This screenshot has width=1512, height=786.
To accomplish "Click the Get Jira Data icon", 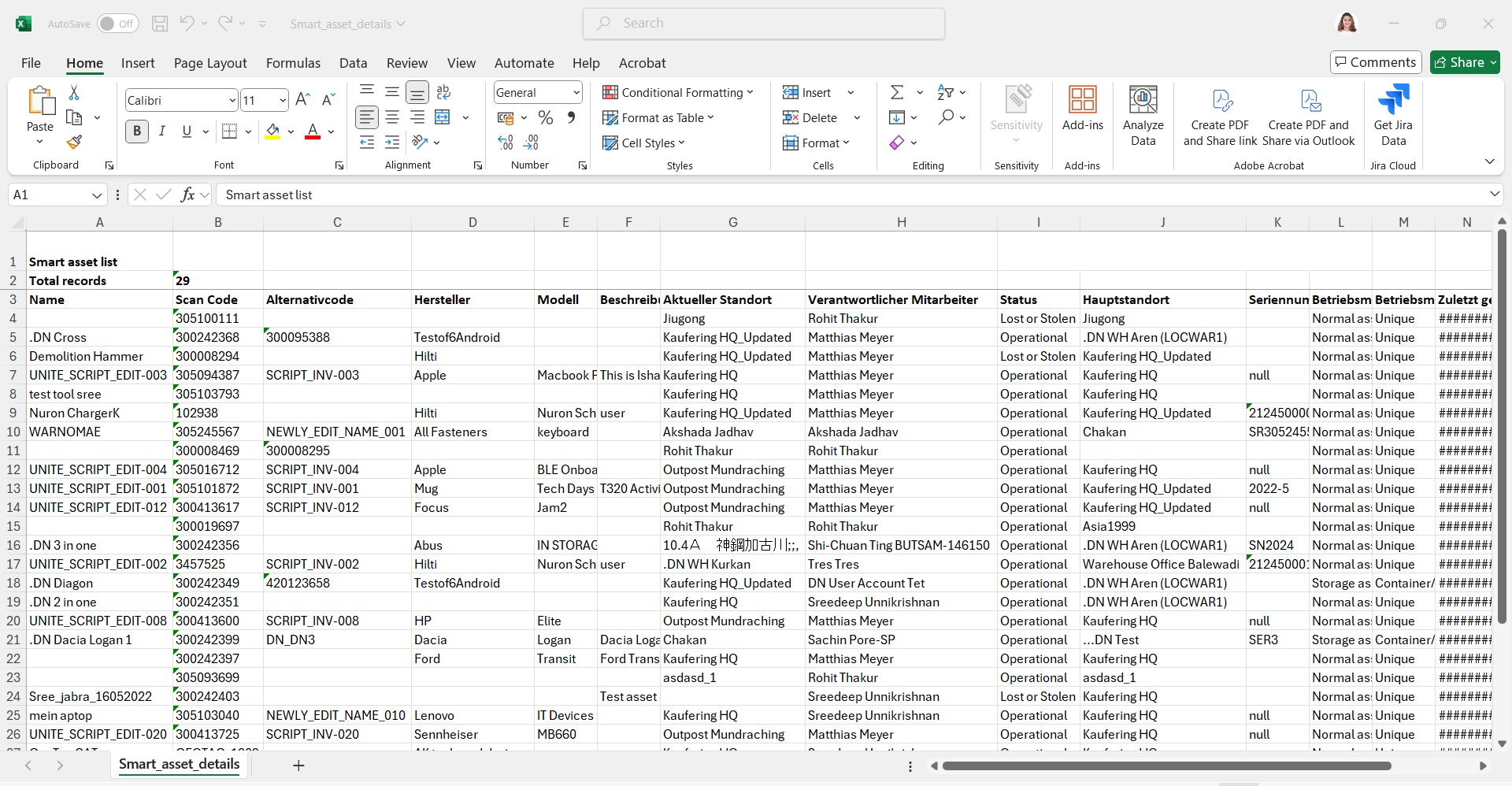I will [1392, 116].
